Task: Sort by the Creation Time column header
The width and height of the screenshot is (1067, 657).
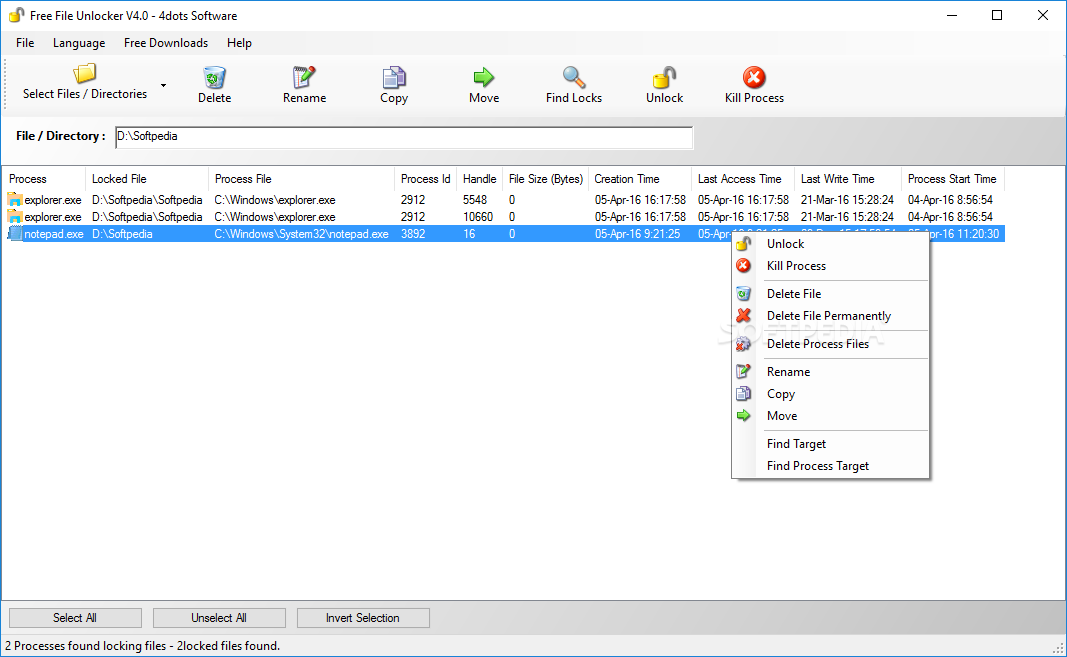Action: coord(640,179)
